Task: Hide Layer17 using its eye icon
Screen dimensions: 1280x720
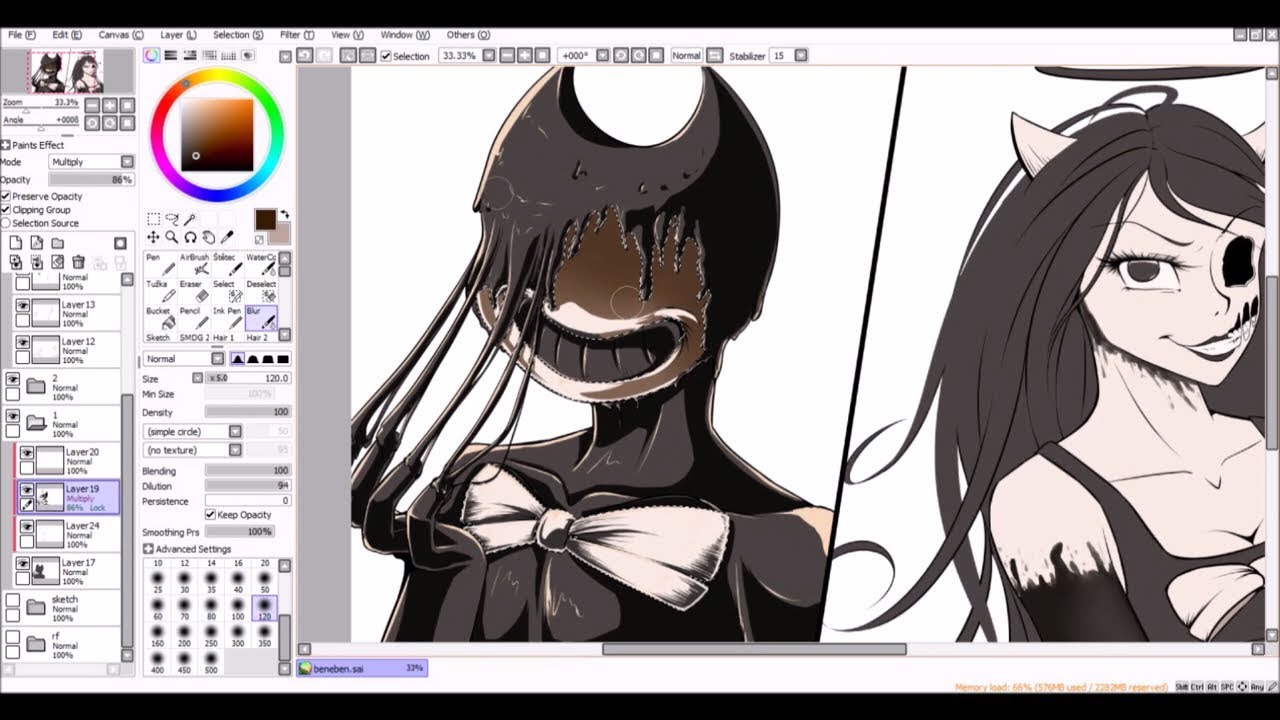Action: click(x=22, y=563)
